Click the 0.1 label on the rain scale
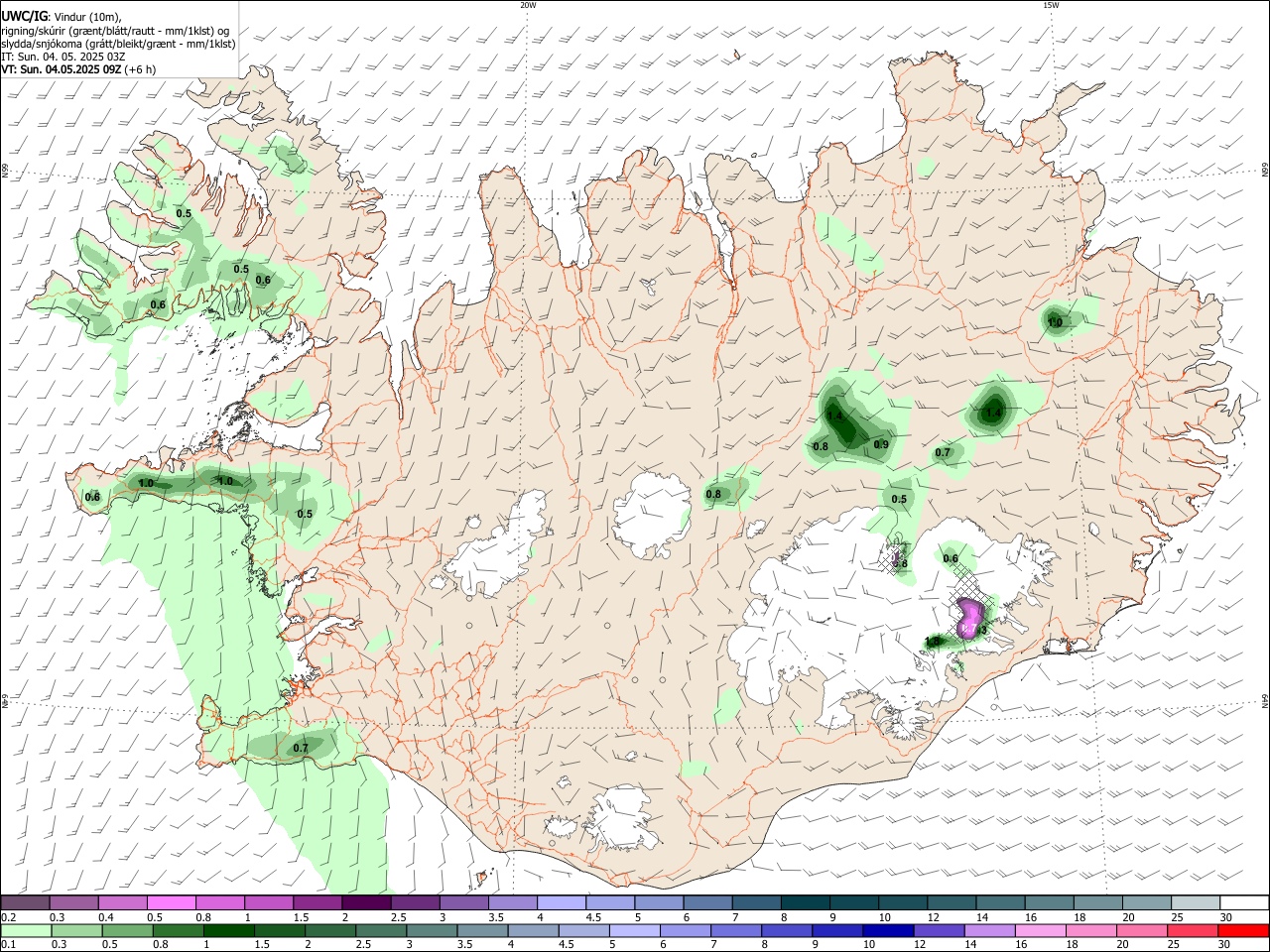The height and width of the screenshot is (952, 1270). tap(9, 945)
